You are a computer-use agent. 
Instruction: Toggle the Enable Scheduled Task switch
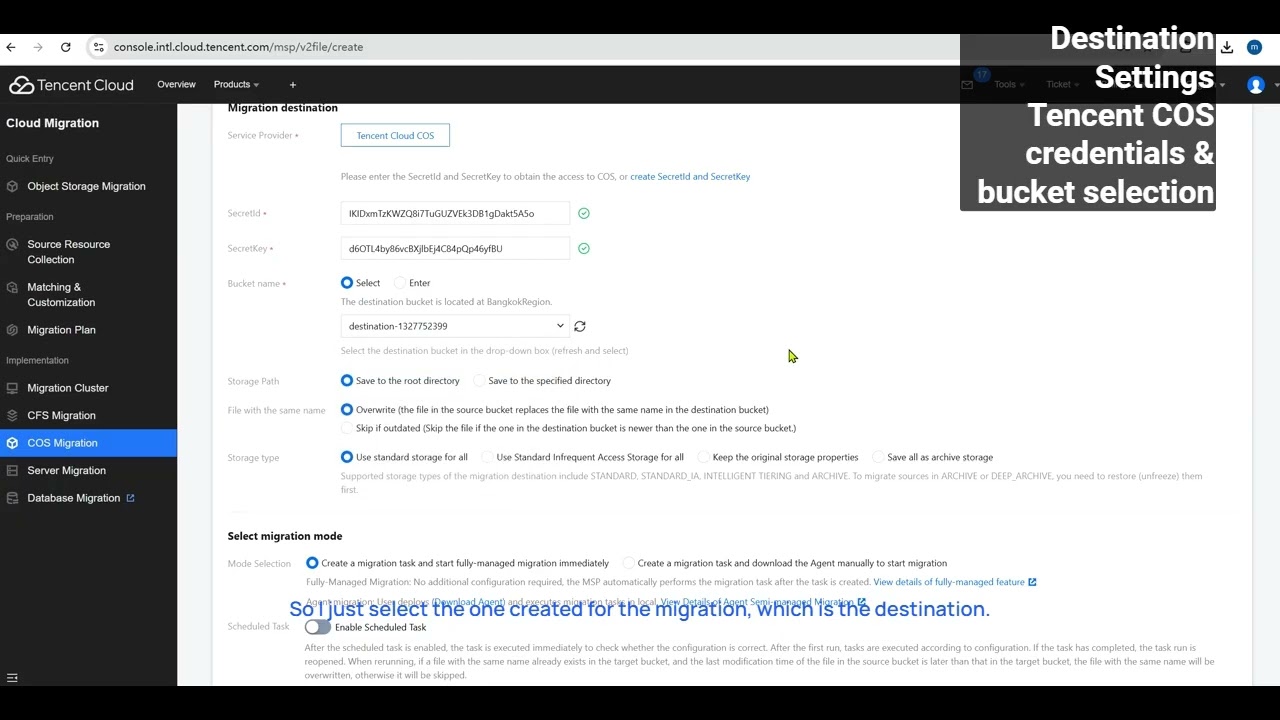click(318, 627)
